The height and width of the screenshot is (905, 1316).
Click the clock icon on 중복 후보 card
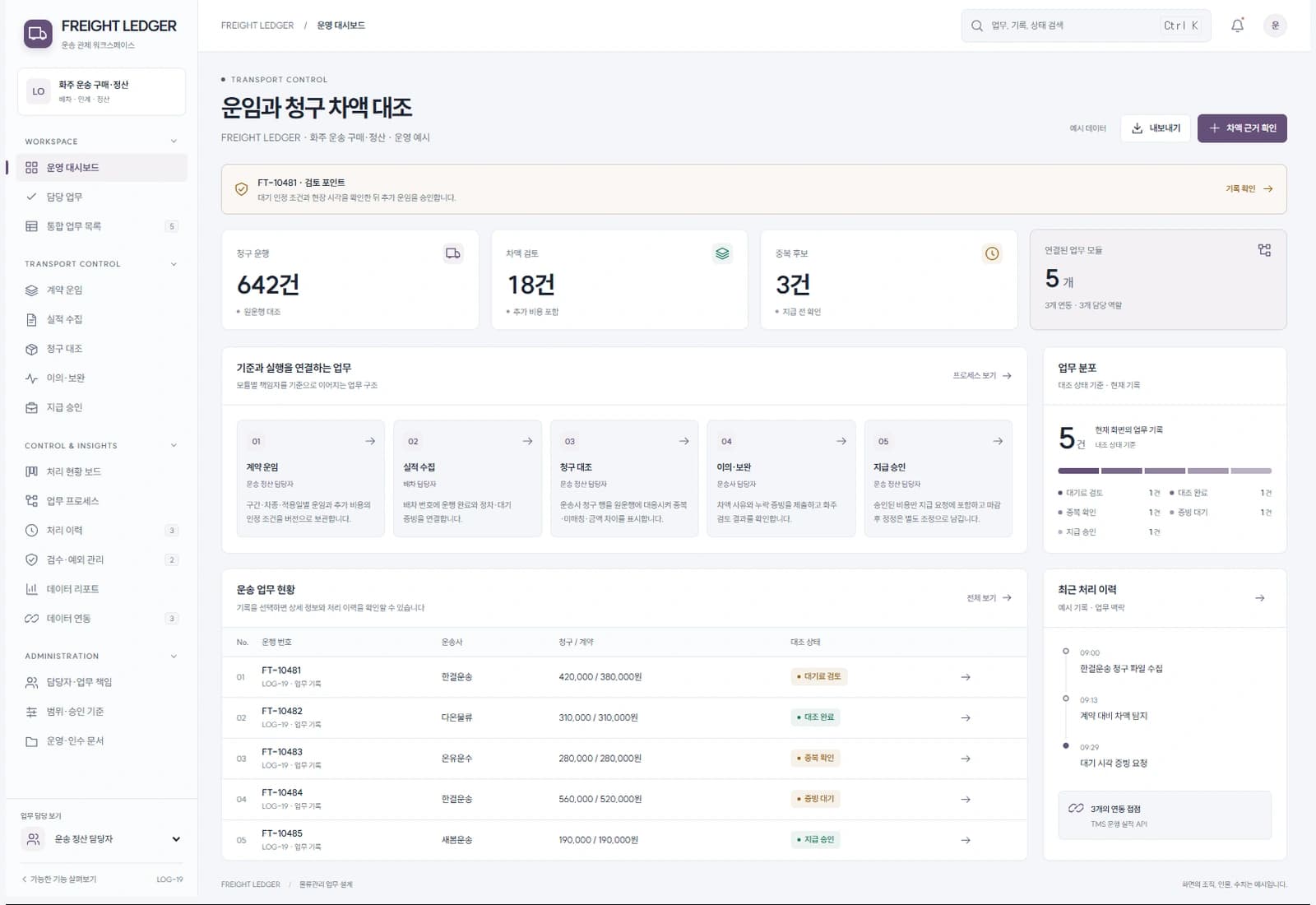tap(992, 253)
